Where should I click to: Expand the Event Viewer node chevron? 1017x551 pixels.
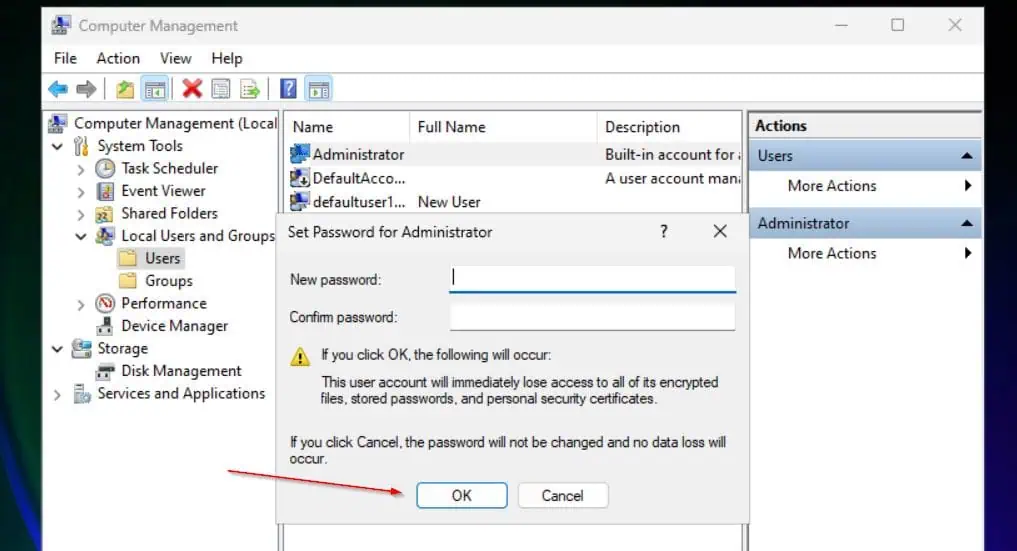pos(81,192)
